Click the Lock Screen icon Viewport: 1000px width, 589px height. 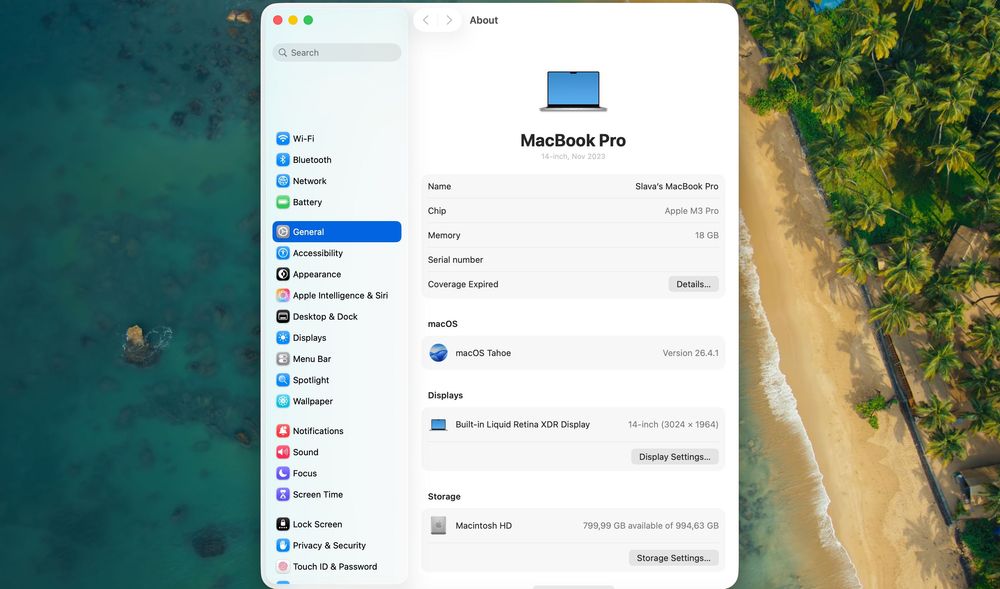pos(283,524)
